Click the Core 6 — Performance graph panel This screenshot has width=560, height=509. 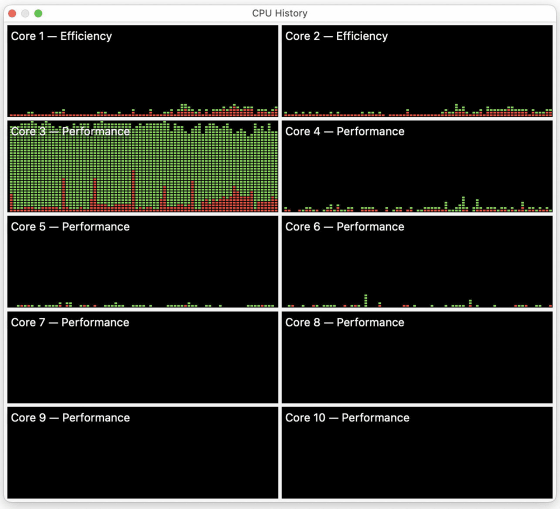tap(417, 261)
